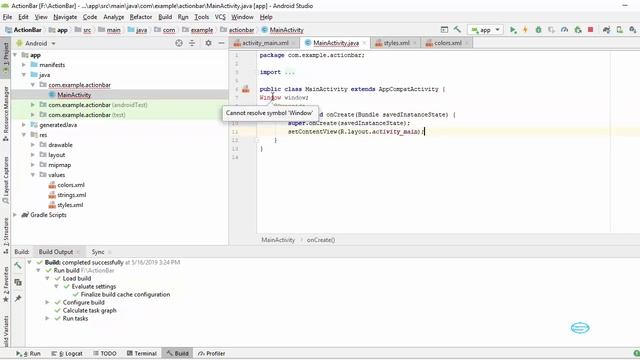Close the MainActivity.java tab
This screenshot has height=360, width=640.
click(x=364, y=43)
